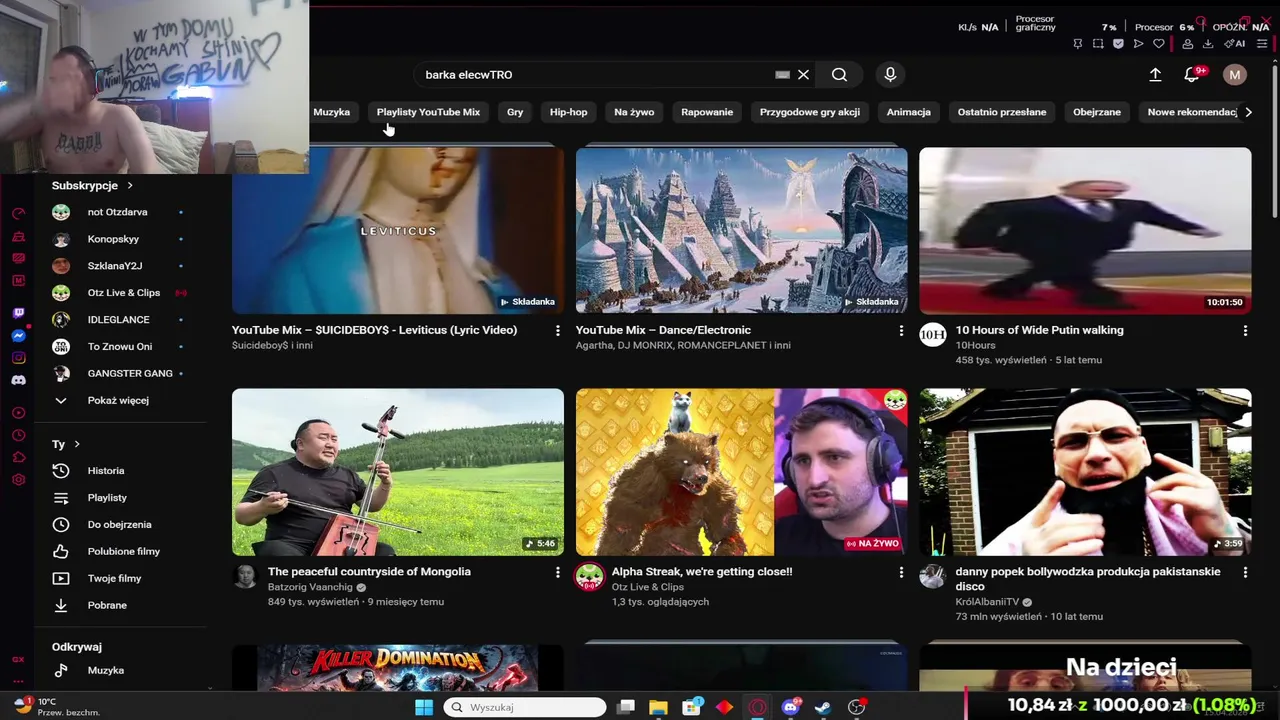Open Discord in the Opera GX sidebar

18,380
